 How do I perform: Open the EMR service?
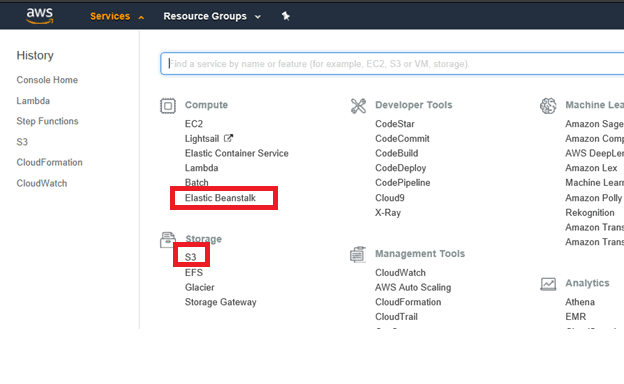pyautogui.click(x=575, y=317)
